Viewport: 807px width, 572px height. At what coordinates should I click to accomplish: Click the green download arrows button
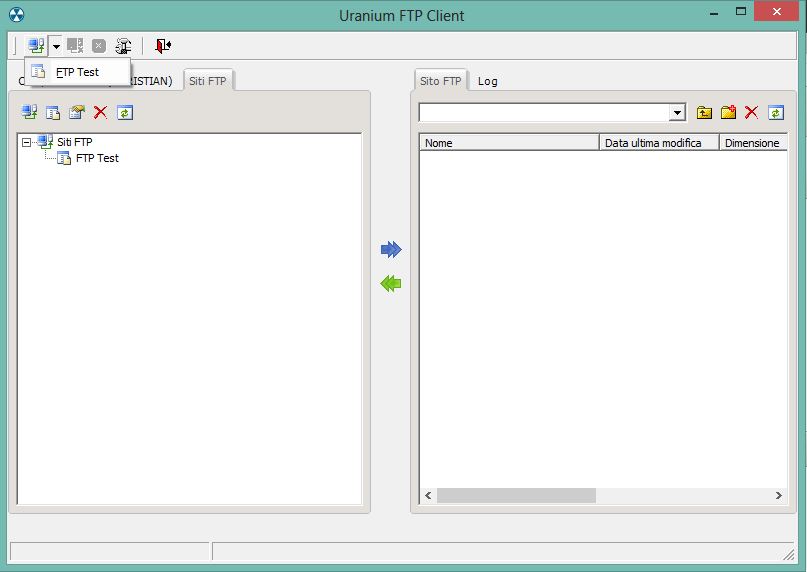click(391, 284)
